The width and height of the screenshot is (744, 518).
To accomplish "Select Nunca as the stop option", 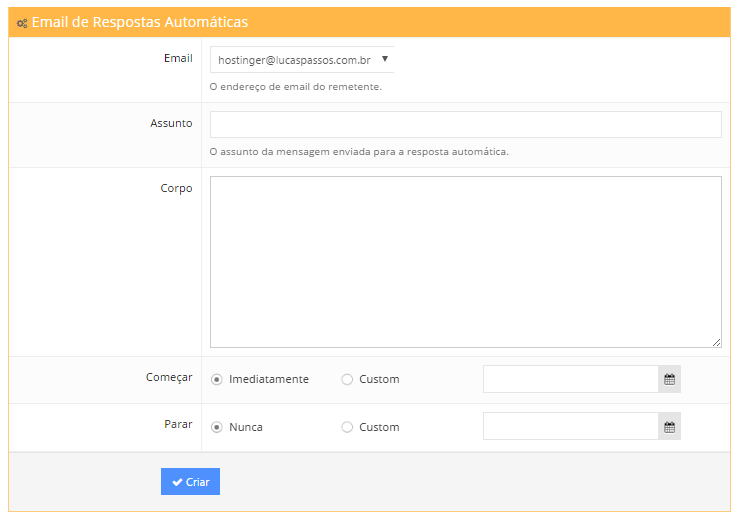I will (x=217, y=427).
